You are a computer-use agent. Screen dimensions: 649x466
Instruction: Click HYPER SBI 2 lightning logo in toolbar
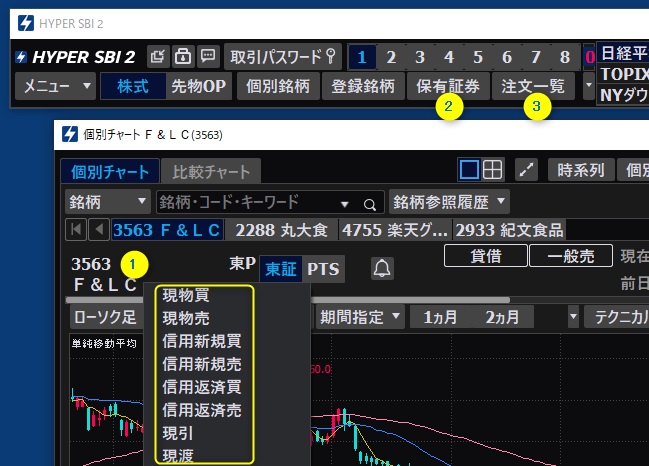pyautogui.click(x=21, y=57)
